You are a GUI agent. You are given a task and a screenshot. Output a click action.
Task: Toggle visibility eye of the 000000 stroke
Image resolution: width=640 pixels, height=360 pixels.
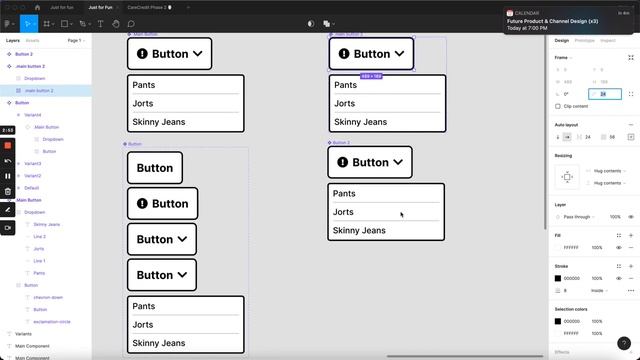pos(619,278)
